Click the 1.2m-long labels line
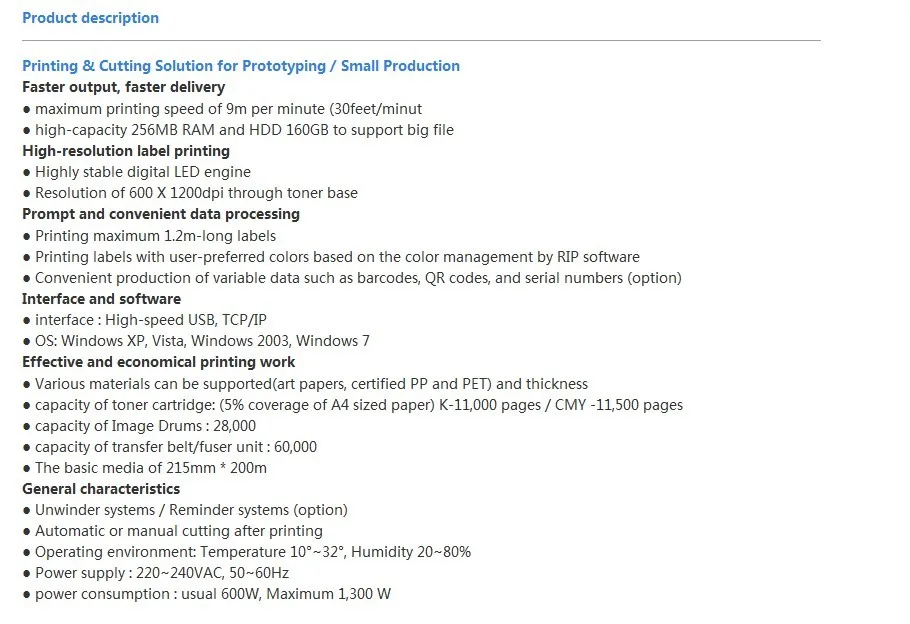Image resolution: width=910 pixels, height=624 pixels. click(149, 236)
